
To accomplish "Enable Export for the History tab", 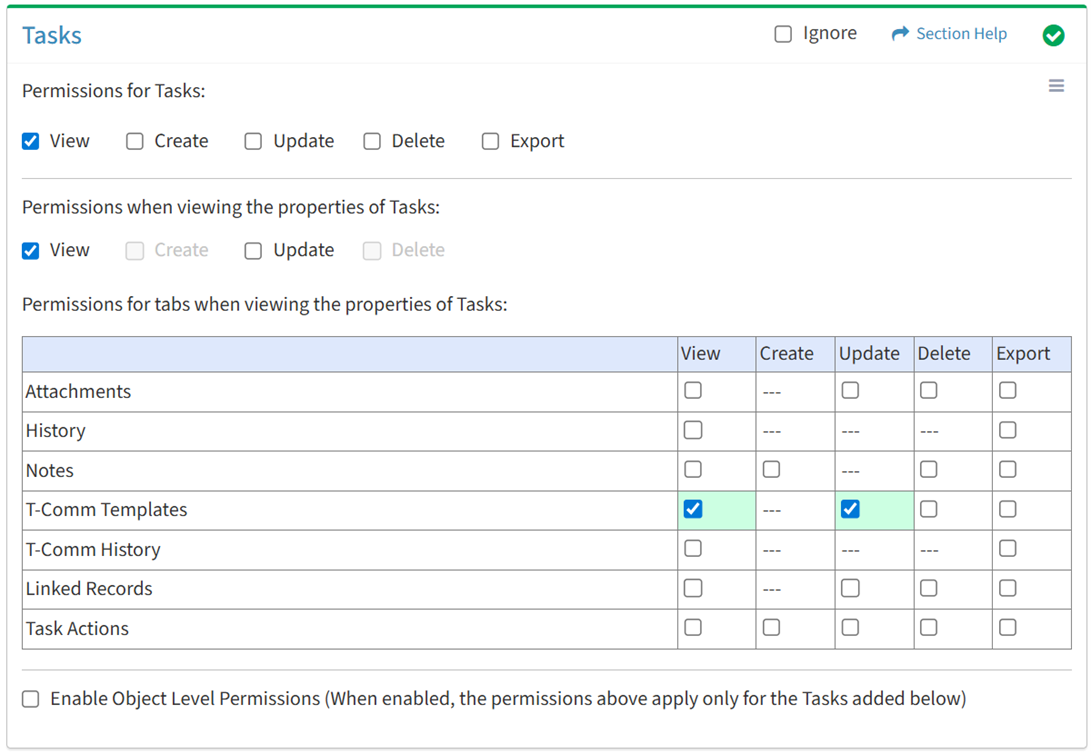I will [1007, 430].
